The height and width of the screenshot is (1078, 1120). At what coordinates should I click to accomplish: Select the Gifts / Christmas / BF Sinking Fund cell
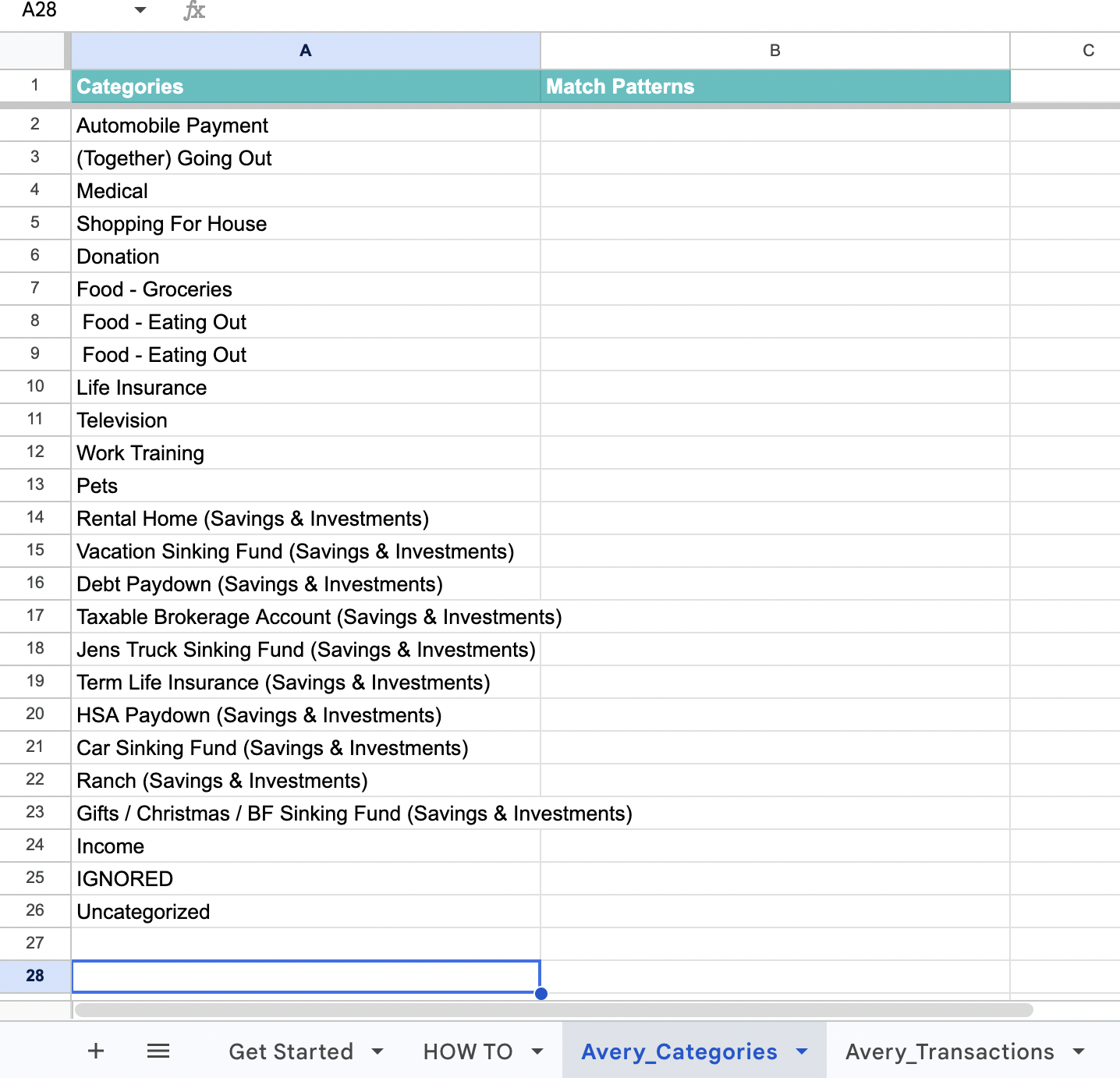[x=306, y=813]
